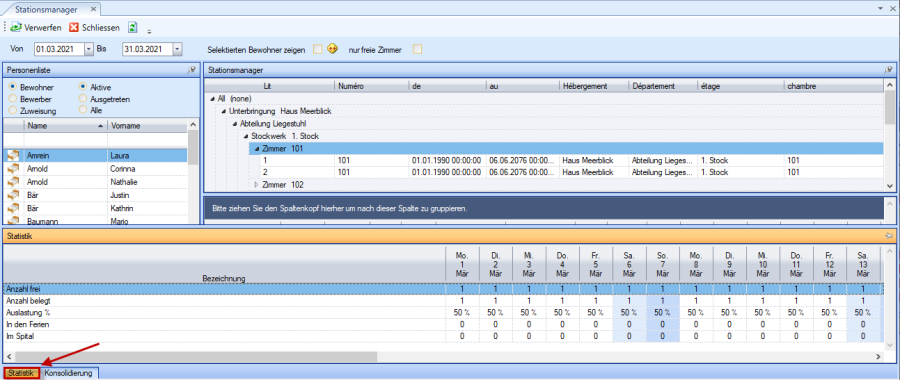The image size is (900, 380).
Task: Click the So. 7 Mär column header
Action: click(x=662, y=265)
